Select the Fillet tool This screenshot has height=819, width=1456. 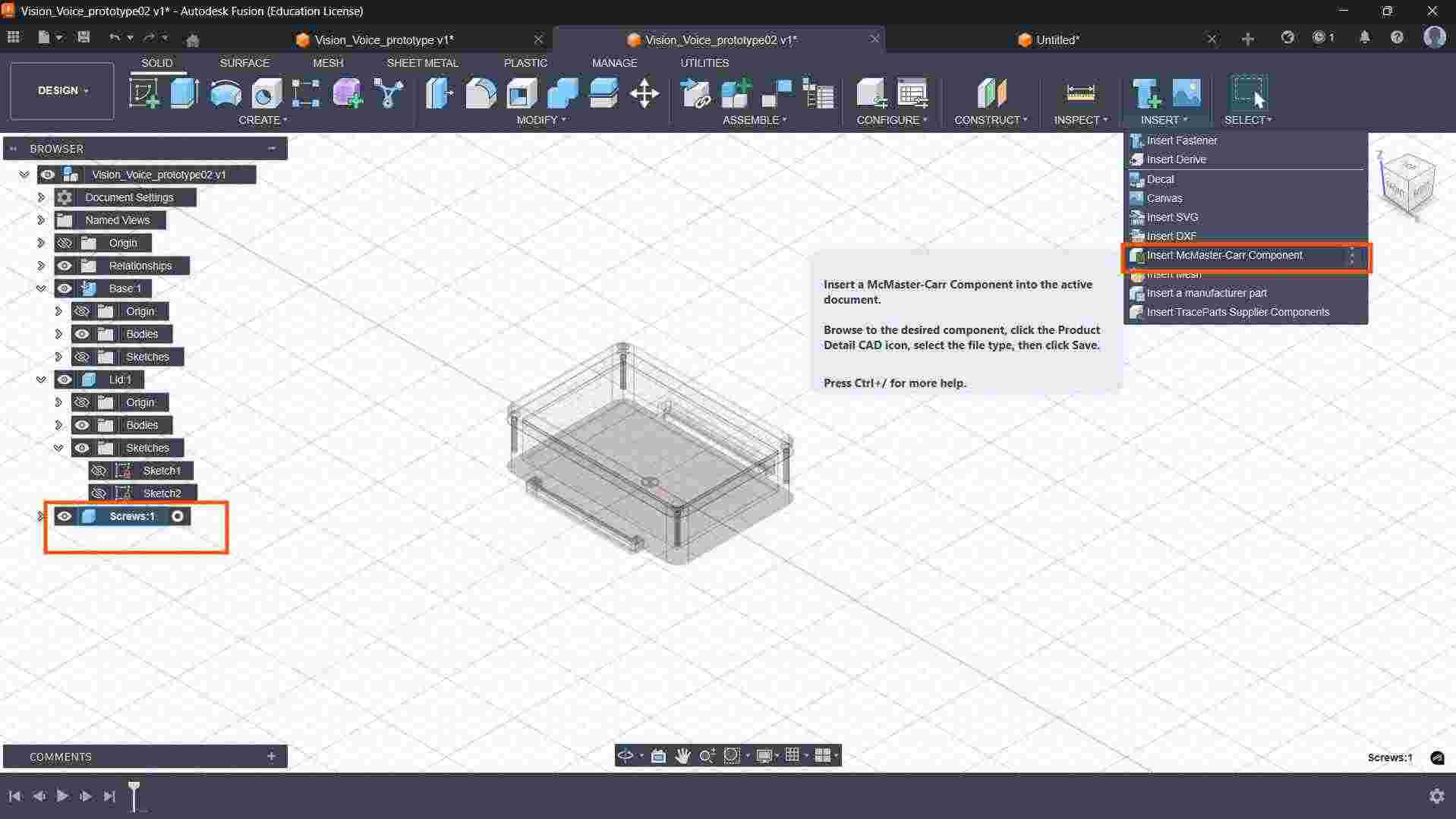point(481,93)
